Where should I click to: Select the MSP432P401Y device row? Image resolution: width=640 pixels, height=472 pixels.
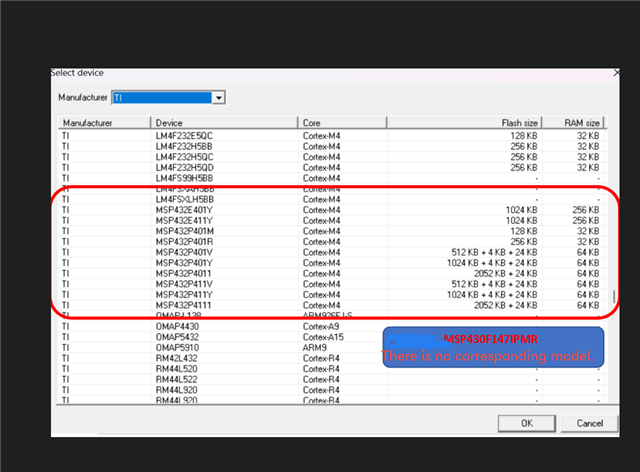[332, 263]
